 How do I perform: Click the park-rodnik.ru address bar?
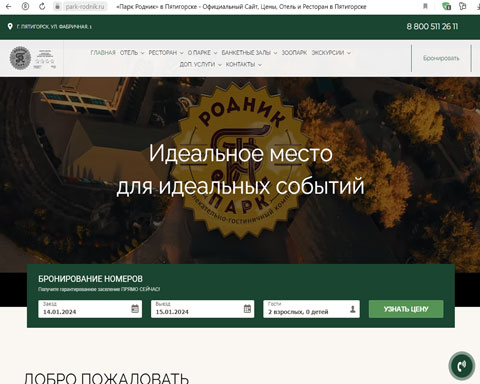(85, 6)
